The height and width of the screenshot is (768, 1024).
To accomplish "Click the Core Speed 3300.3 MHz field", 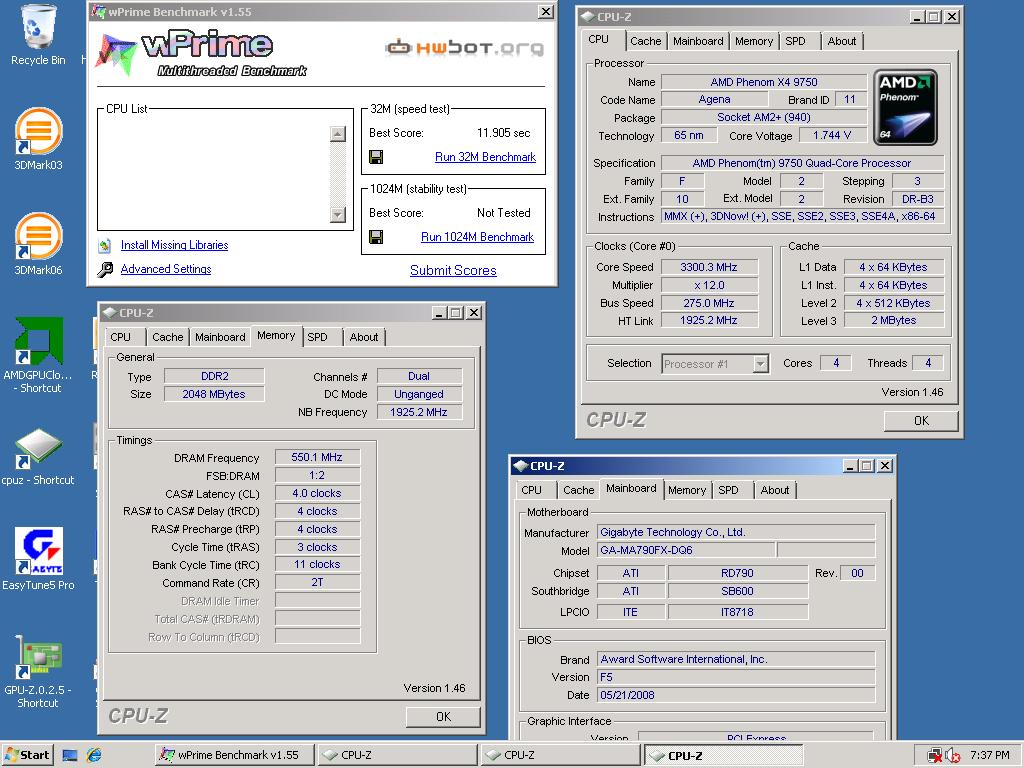I will (x=709, y=267).
